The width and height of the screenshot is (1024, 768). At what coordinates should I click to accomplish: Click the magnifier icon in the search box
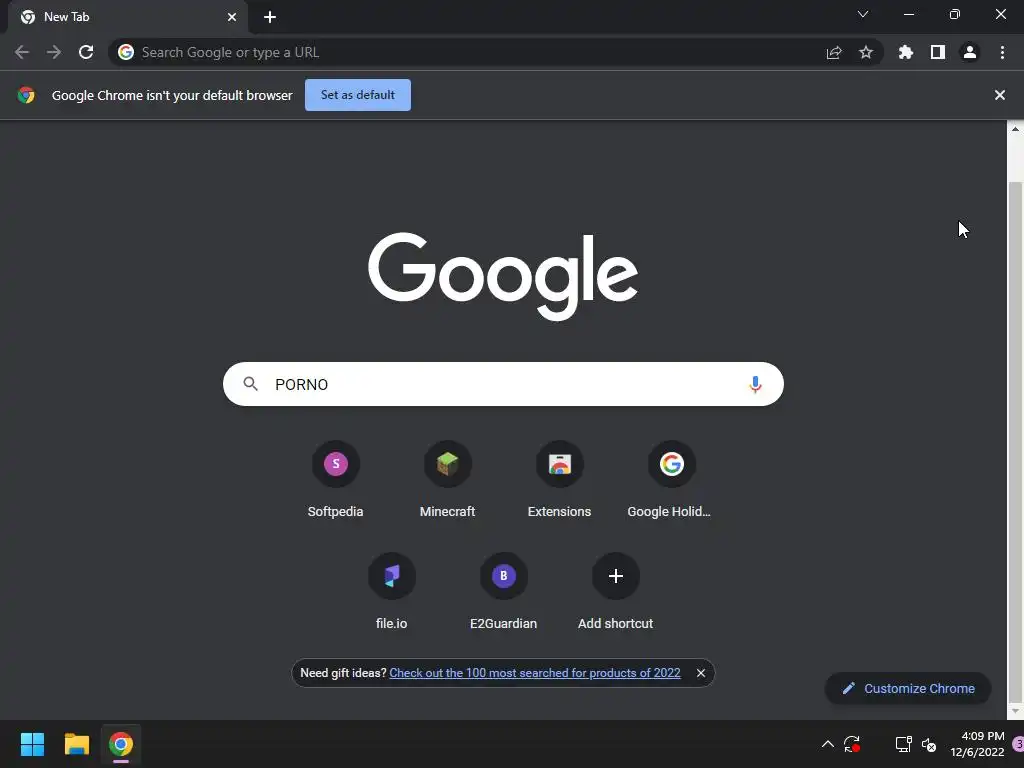click(x=251, y=383)
